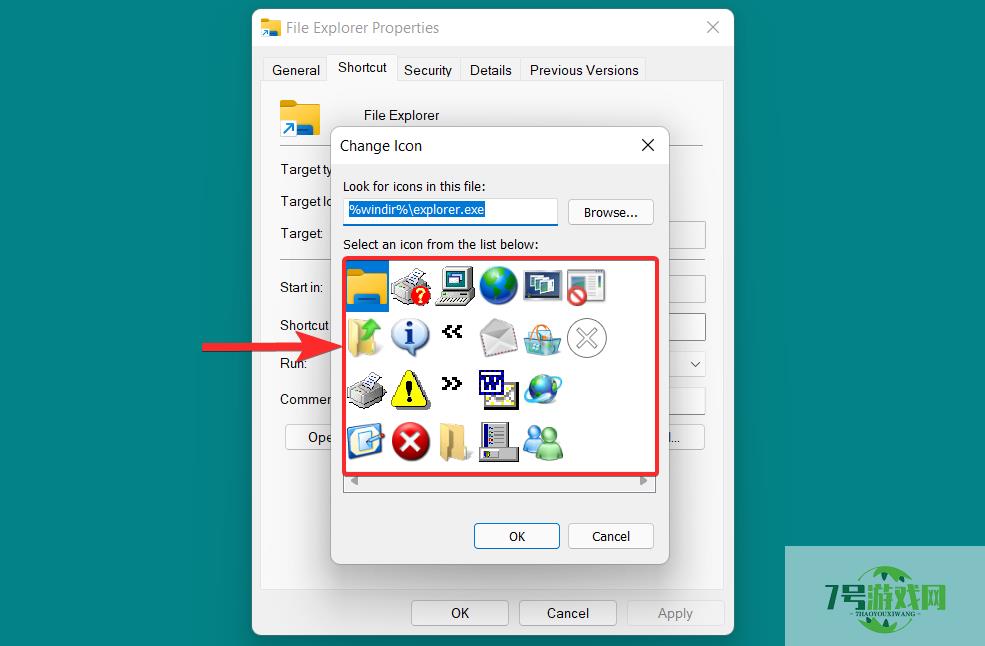
Task: Select the double right chevron icon
Action: click(x=452, y=383)
